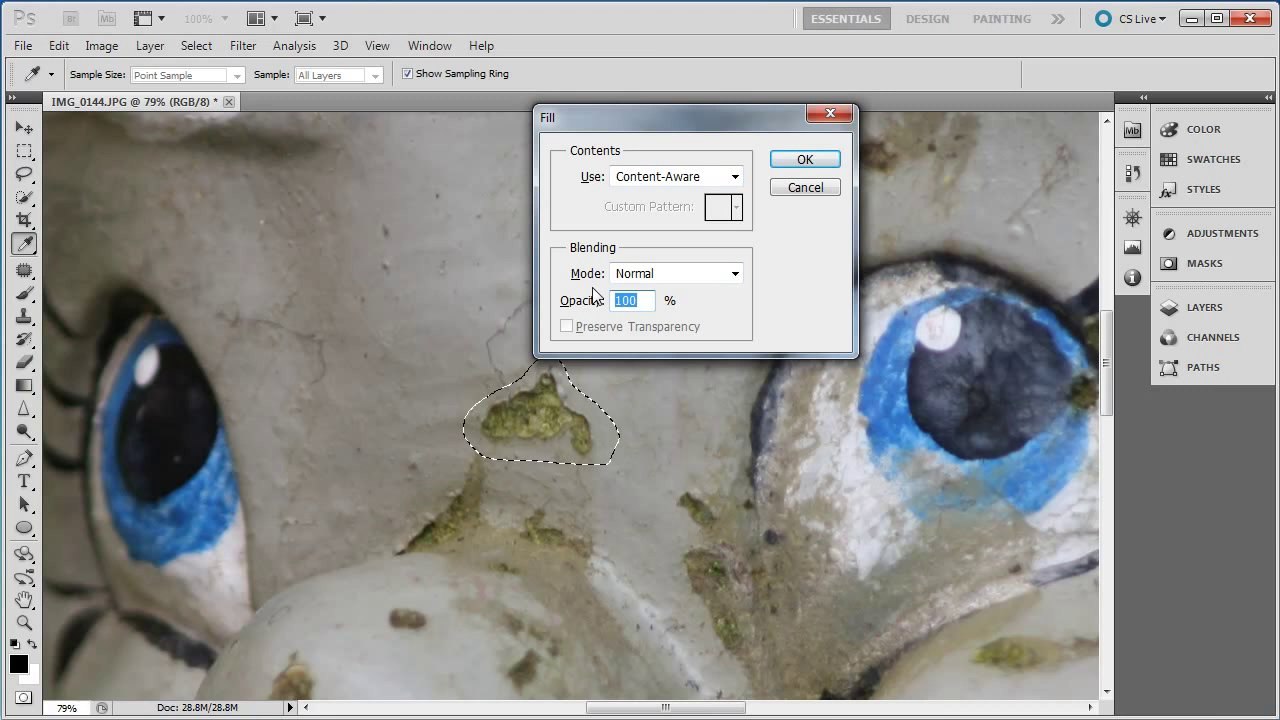The width and height of the screenshot is (1280, 720).
Task: Open the Edit menu
Action: [59, 46]
